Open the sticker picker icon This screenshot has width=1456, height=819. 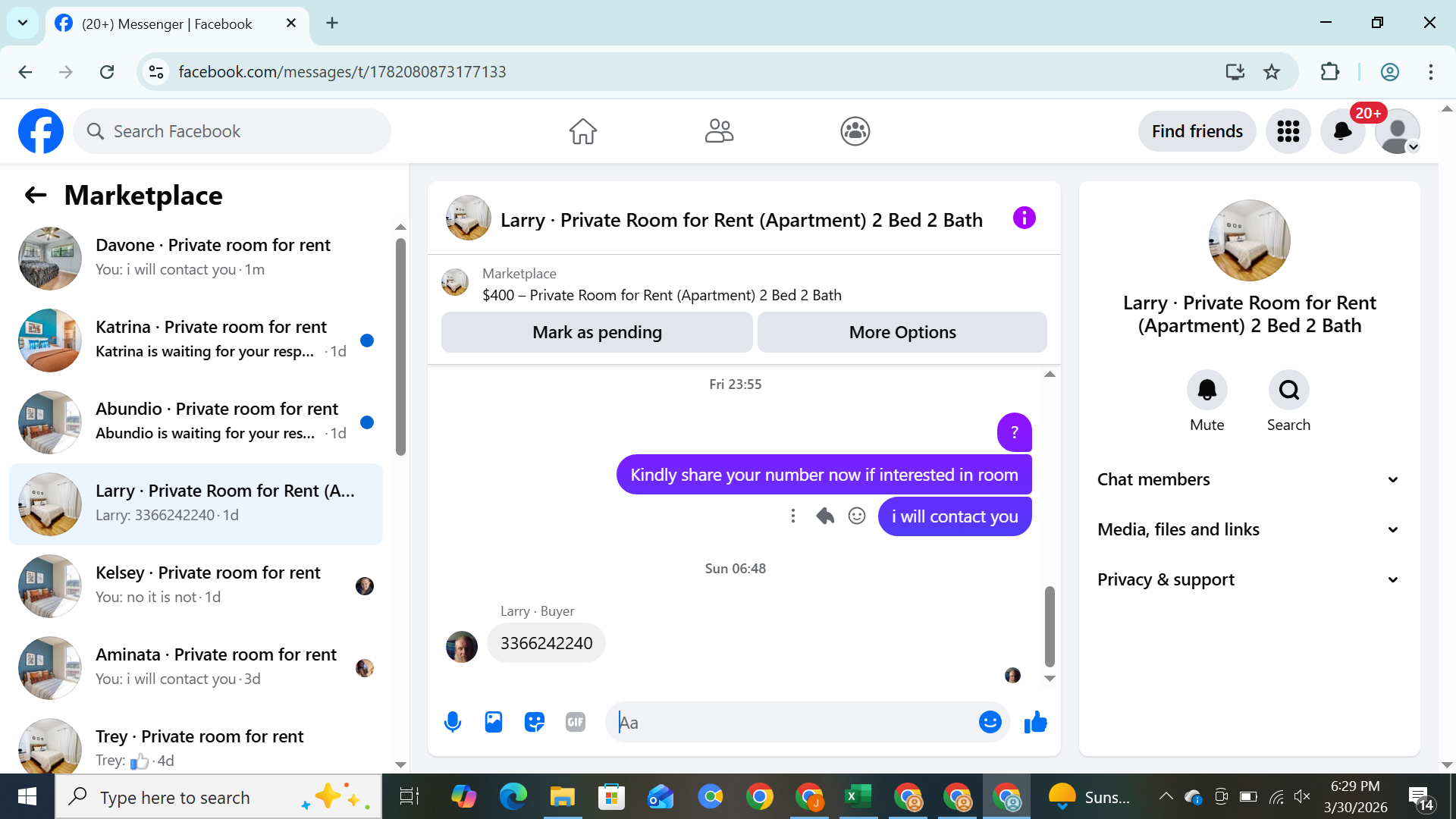pyautogui.click(x=535, y=722)
